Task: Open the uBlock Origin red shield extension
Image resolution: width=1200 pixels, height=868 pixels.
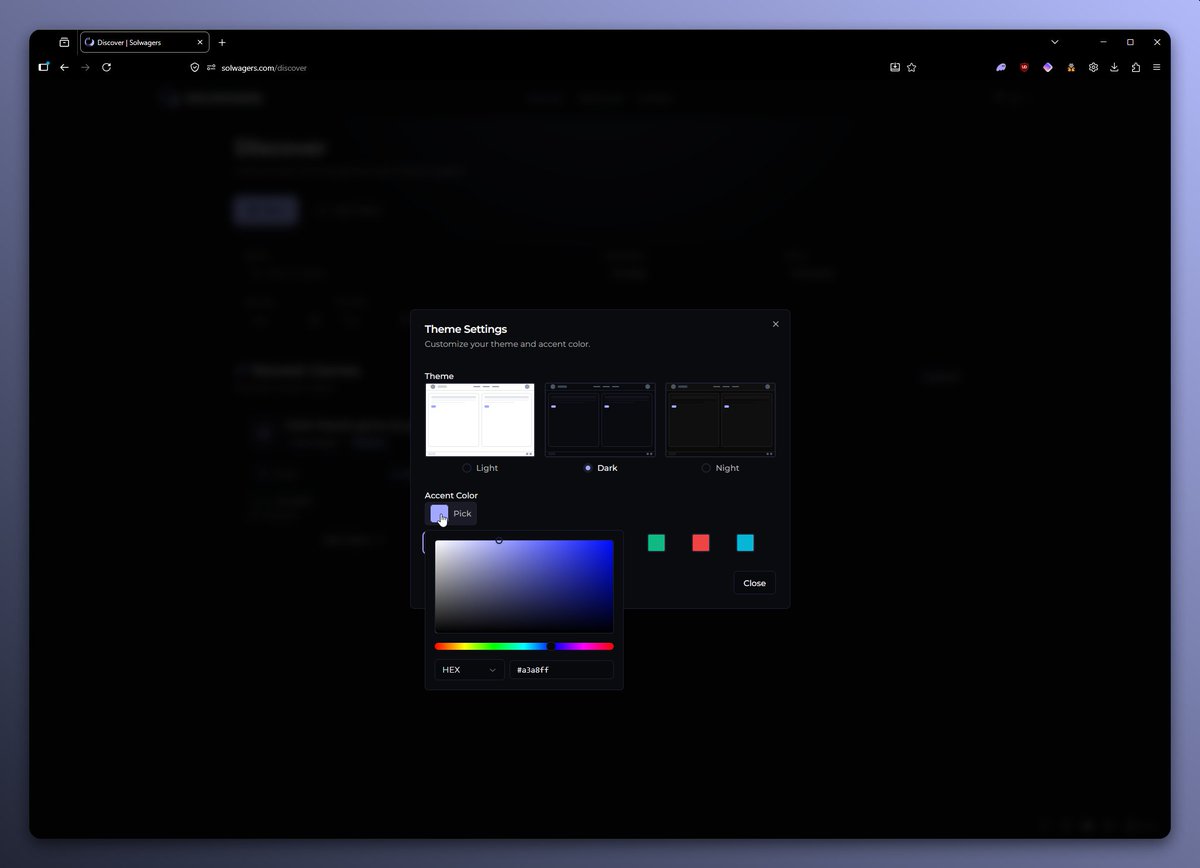Action: point(1024,68)
